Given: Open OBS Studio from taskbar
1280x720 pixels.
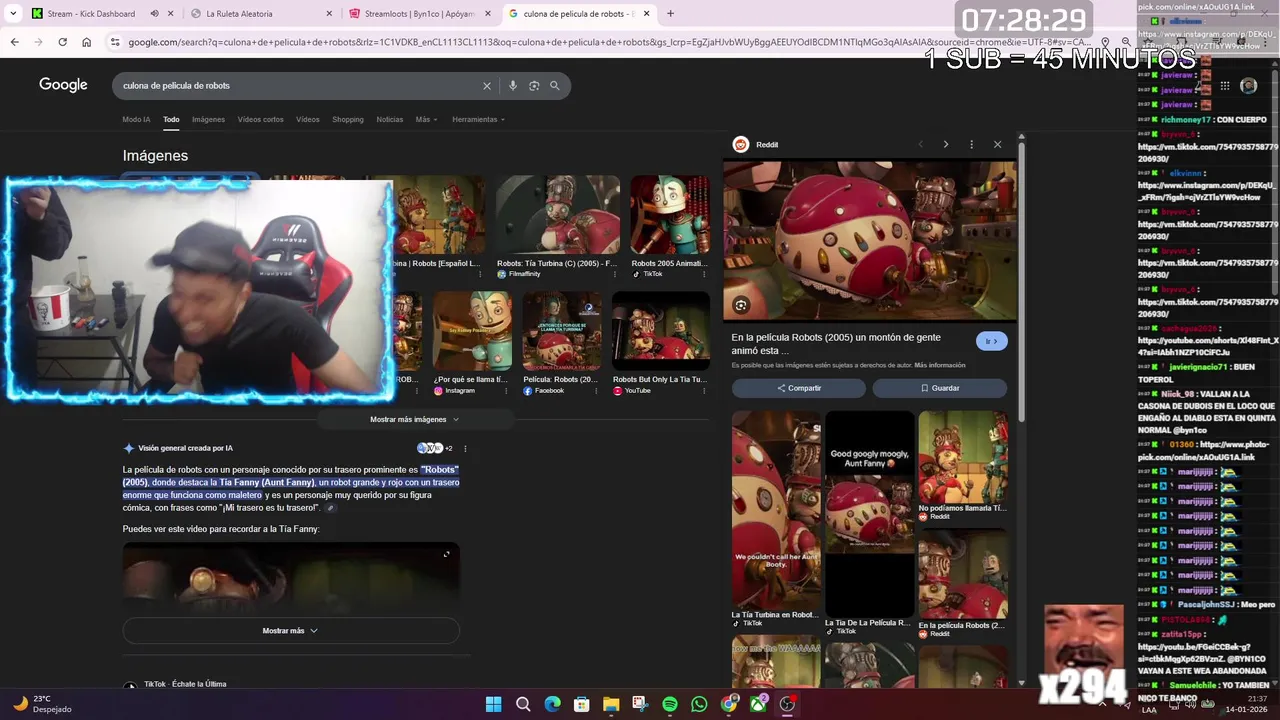Looking at the screenshot, I should click(x=788, y=704).
